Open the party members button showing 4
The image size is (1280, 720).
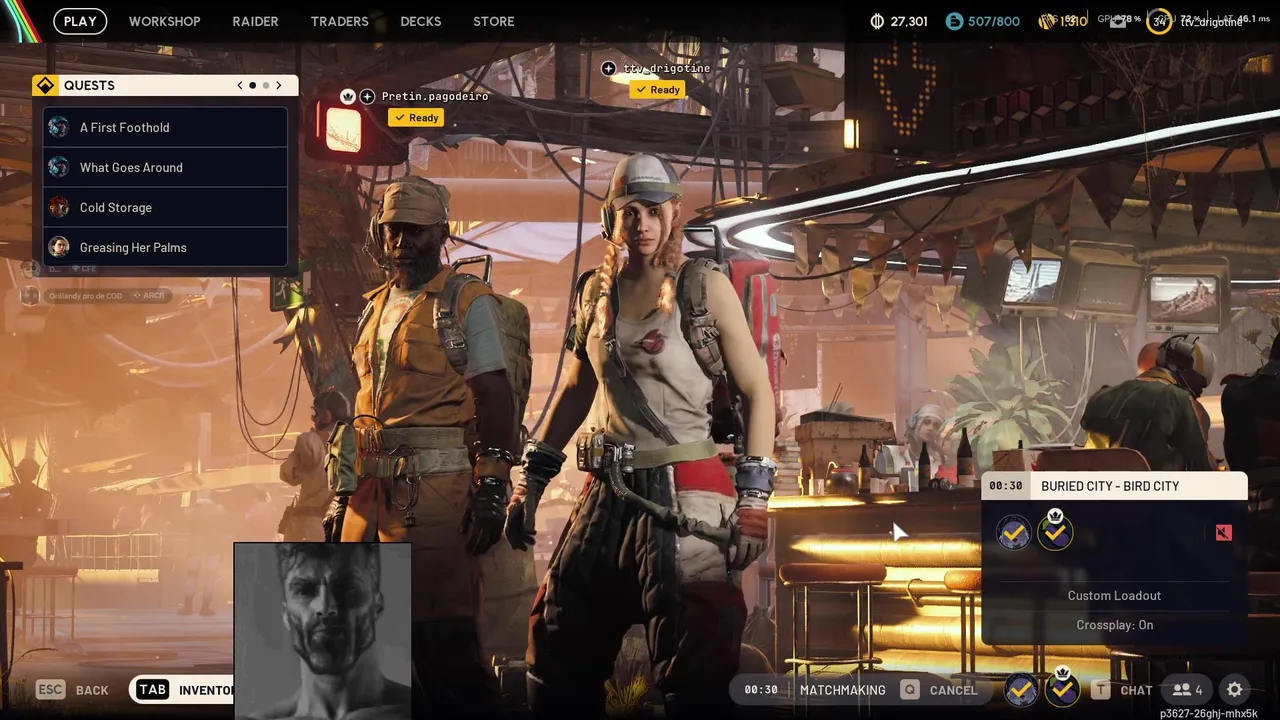(1187, 690)
